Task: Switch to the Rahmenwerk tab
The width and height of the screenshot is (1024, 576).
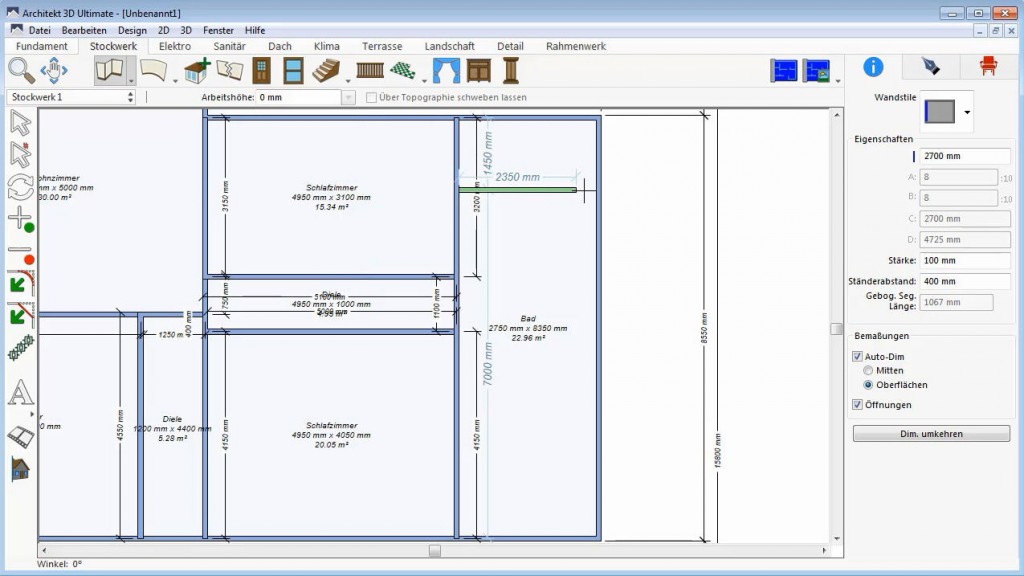Action: [576, 46]
